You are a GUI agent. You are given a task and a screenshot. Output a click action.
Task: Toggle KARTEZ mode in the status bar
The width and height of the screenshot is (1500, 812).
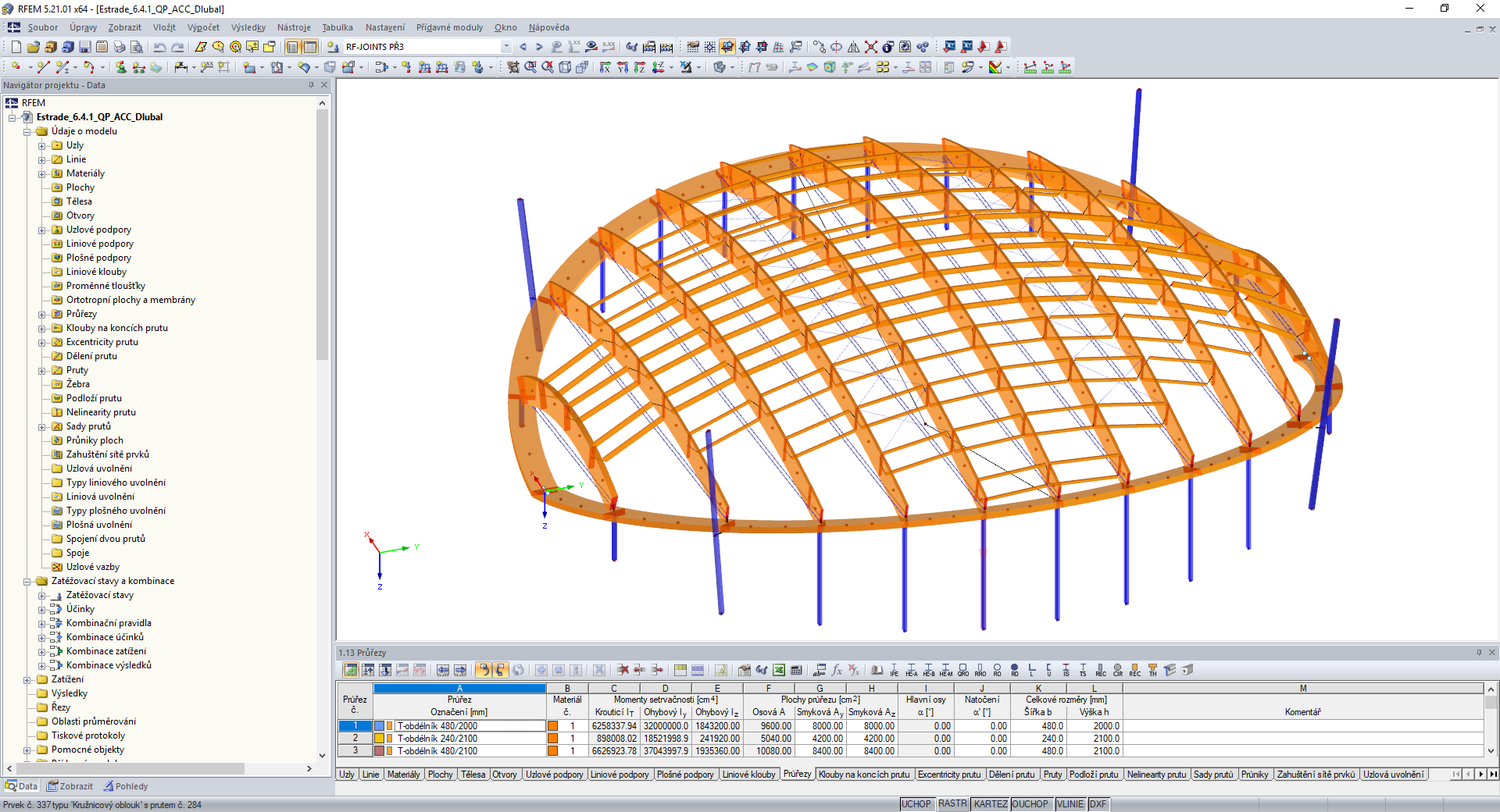(991, 804)
